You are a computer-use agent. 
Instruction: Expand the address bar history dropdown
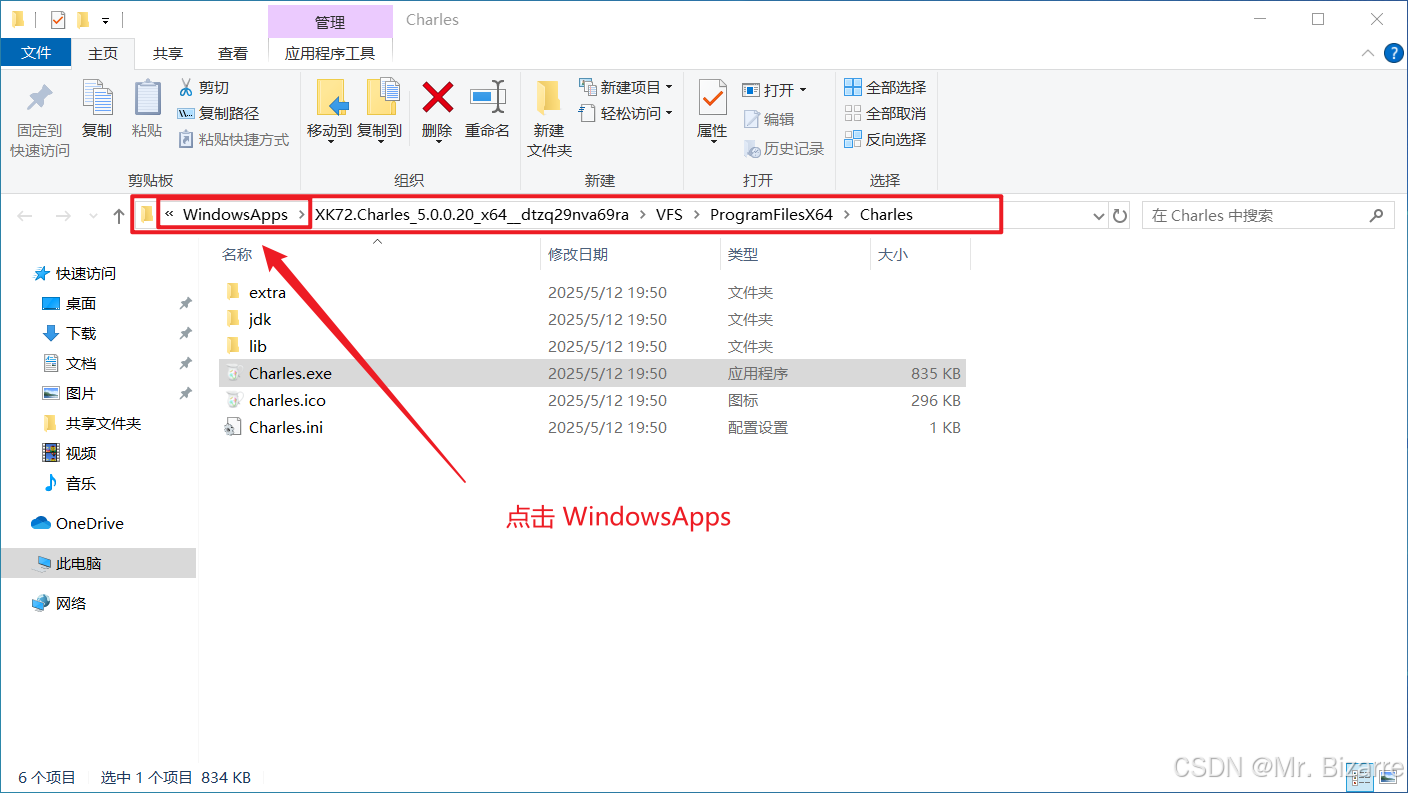pos(1098,216)
